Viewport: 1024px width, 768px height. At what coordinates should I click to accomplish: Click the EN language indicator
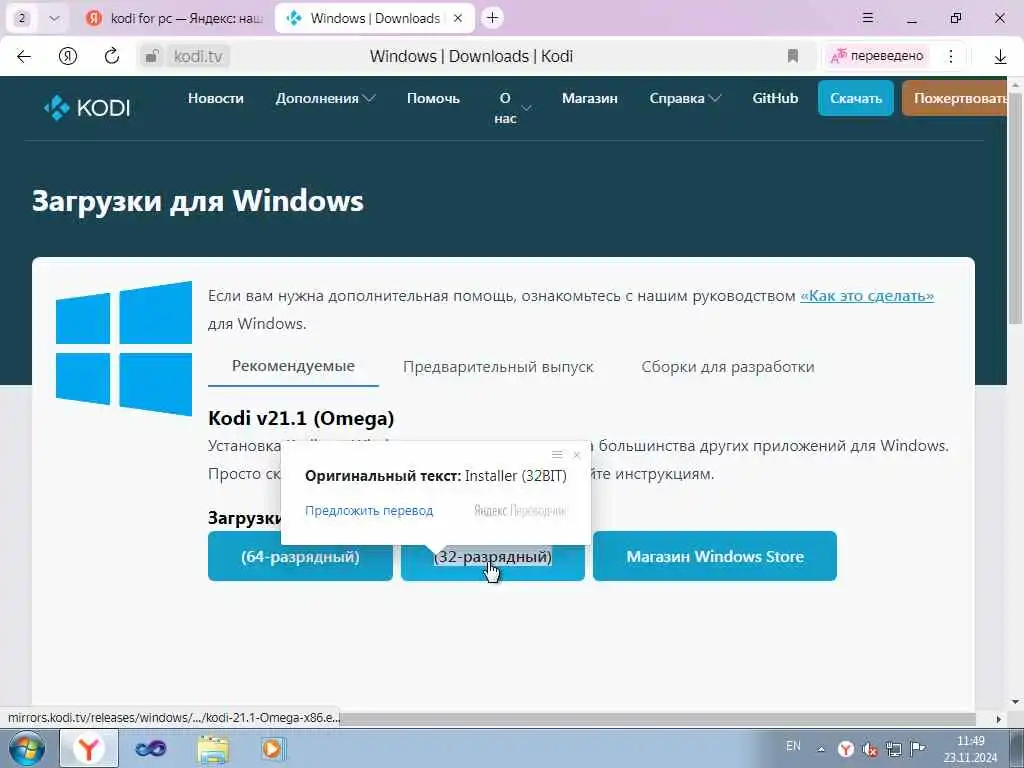pos(793,746)
